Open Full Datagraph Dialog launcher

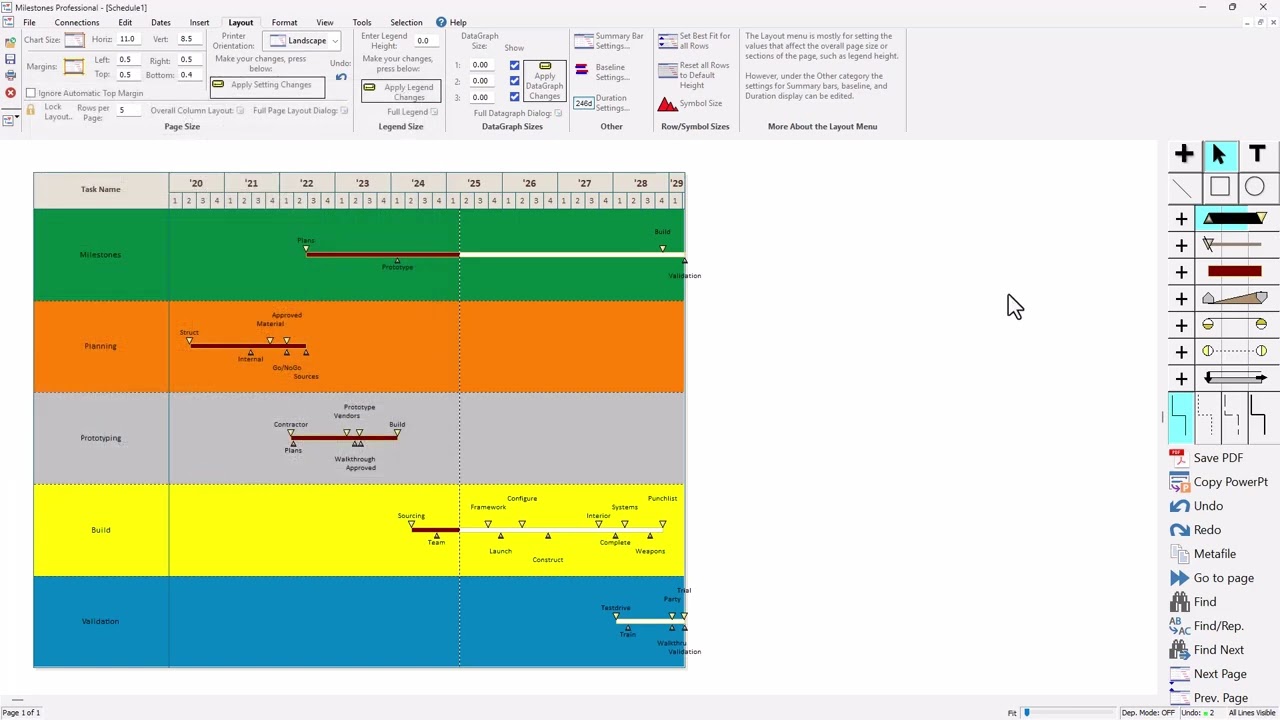point(558,113)
